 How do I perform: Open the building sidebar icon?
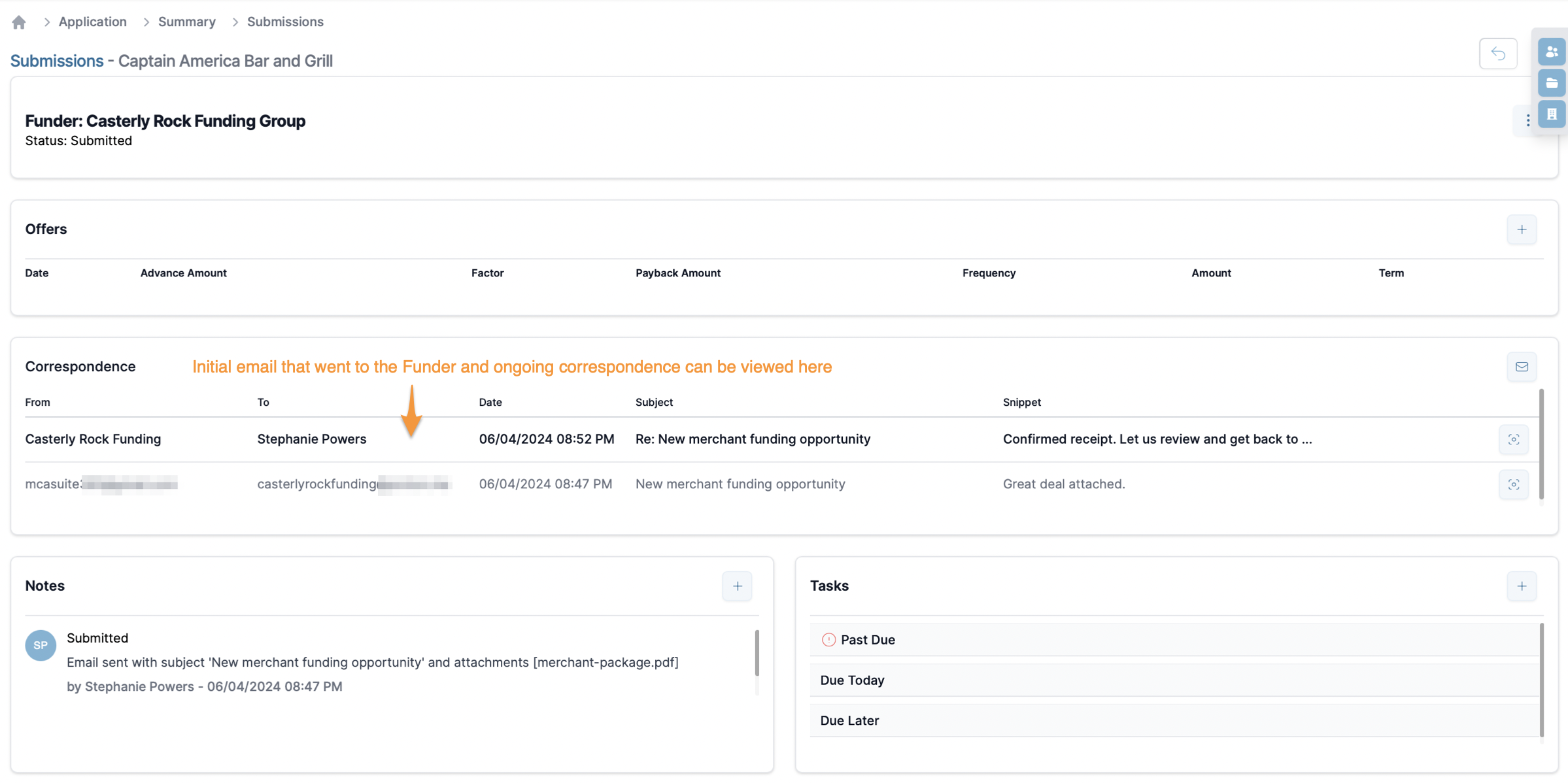[1551, 114]
